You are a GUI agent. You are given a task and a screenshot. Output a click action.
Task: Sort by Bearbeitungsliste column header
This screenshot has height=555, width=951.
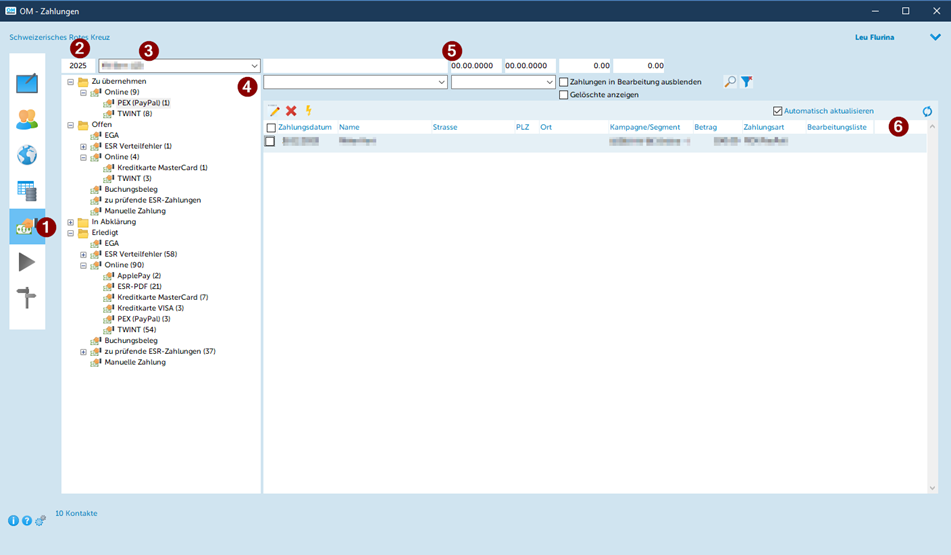[x=836, y=127]
